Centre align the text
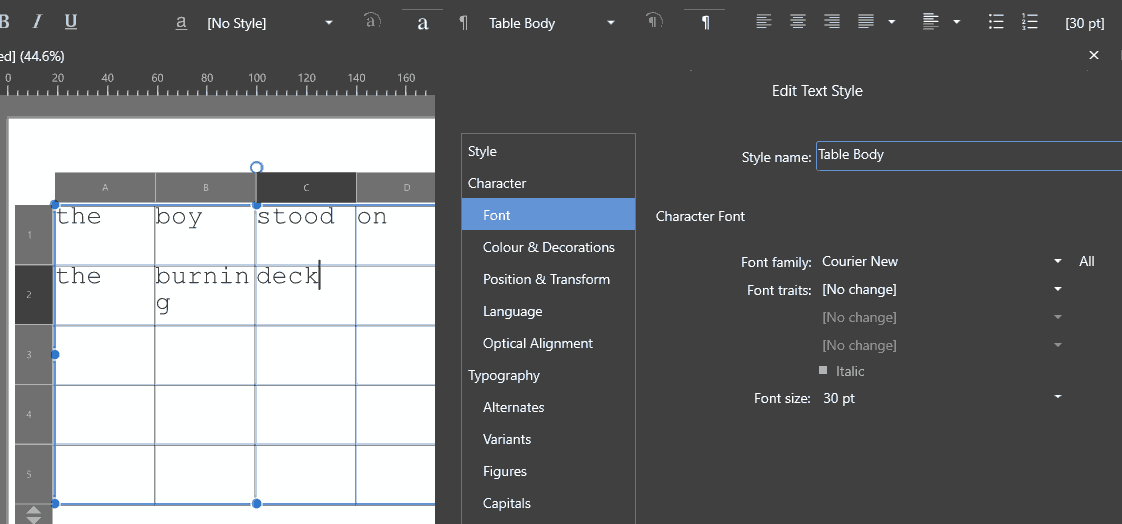Screen dimensions: 1122x524 click(798, 22)
